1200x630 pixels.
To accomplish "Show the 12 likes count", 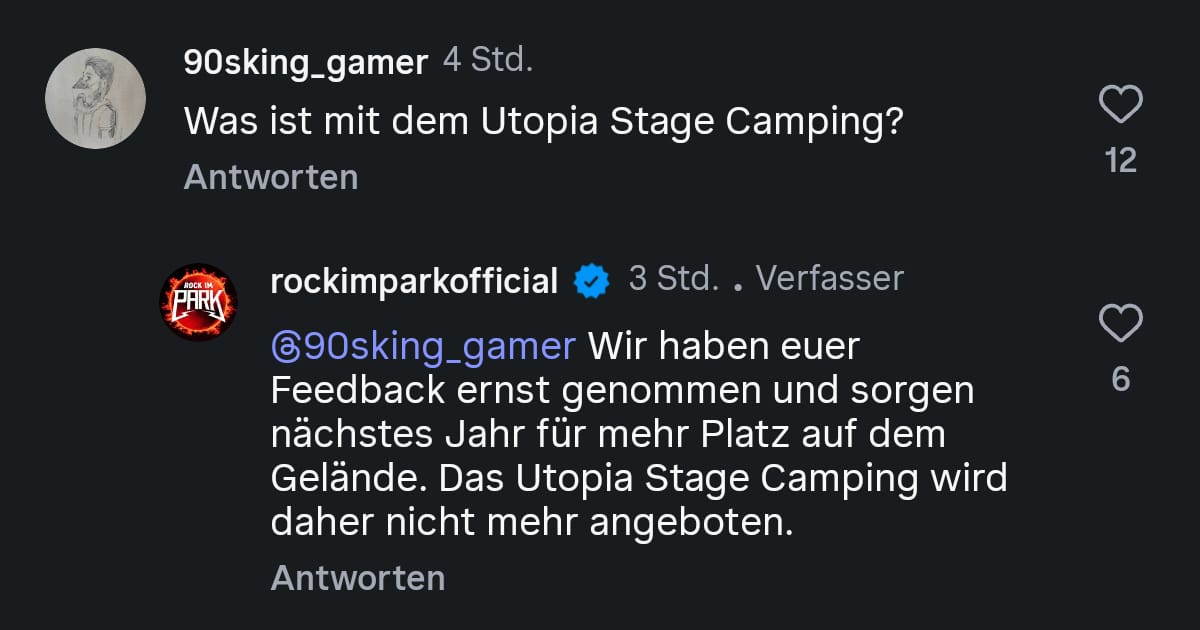I will 1121,160.
